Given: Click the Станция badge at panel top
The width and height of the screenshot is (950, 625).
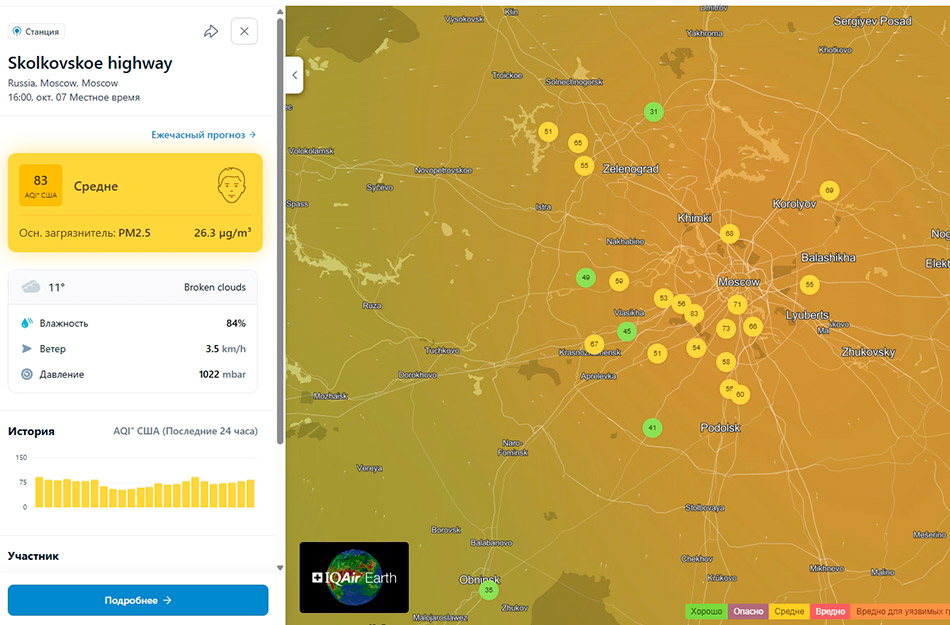Looking at the screenshot, I should click(37, 32).
